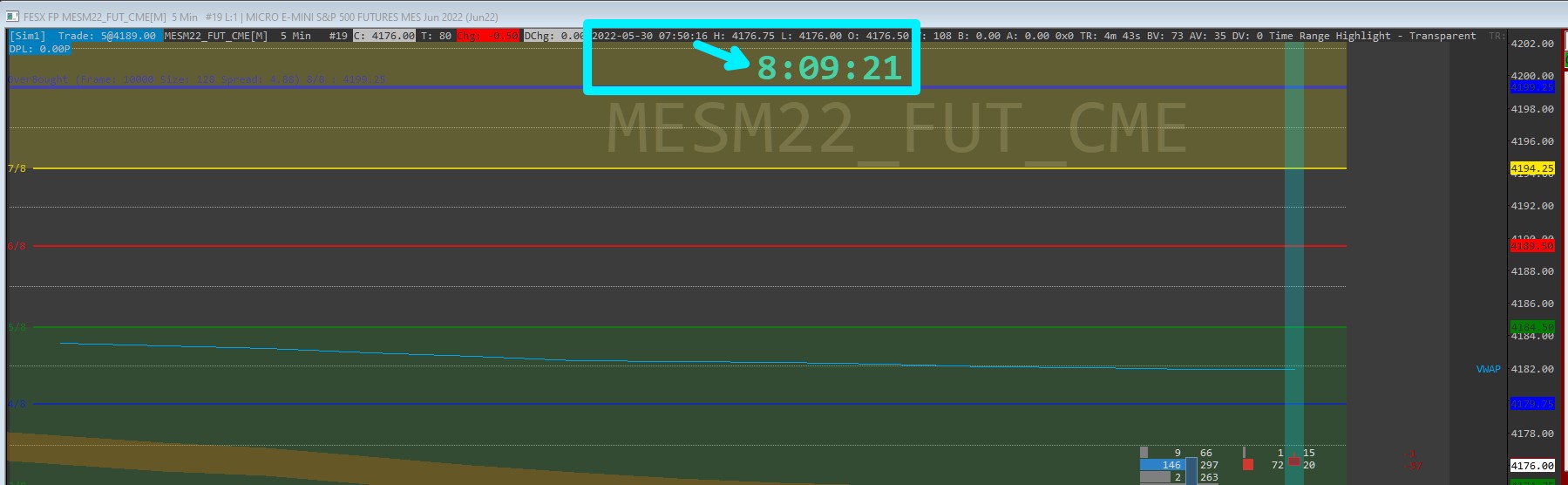Image resolution: width=1568 pixels, height=485 pixels.
Task: Click the 4198.00 price axis label
Action: 1532,109
